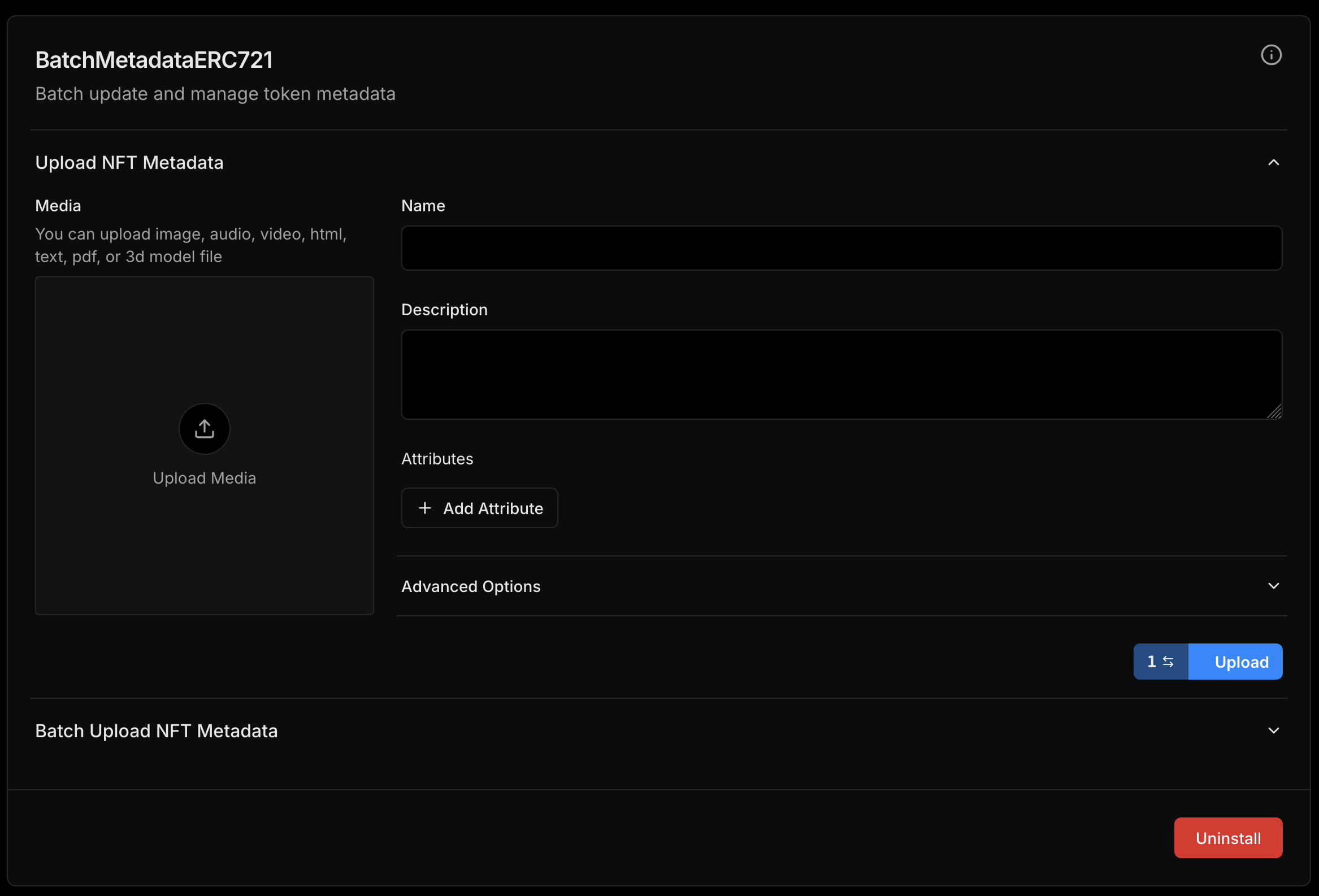Collapse the Upload NFT Metadata section
The width and height of the screenshot is (1319, 896).
pos(129,163)
